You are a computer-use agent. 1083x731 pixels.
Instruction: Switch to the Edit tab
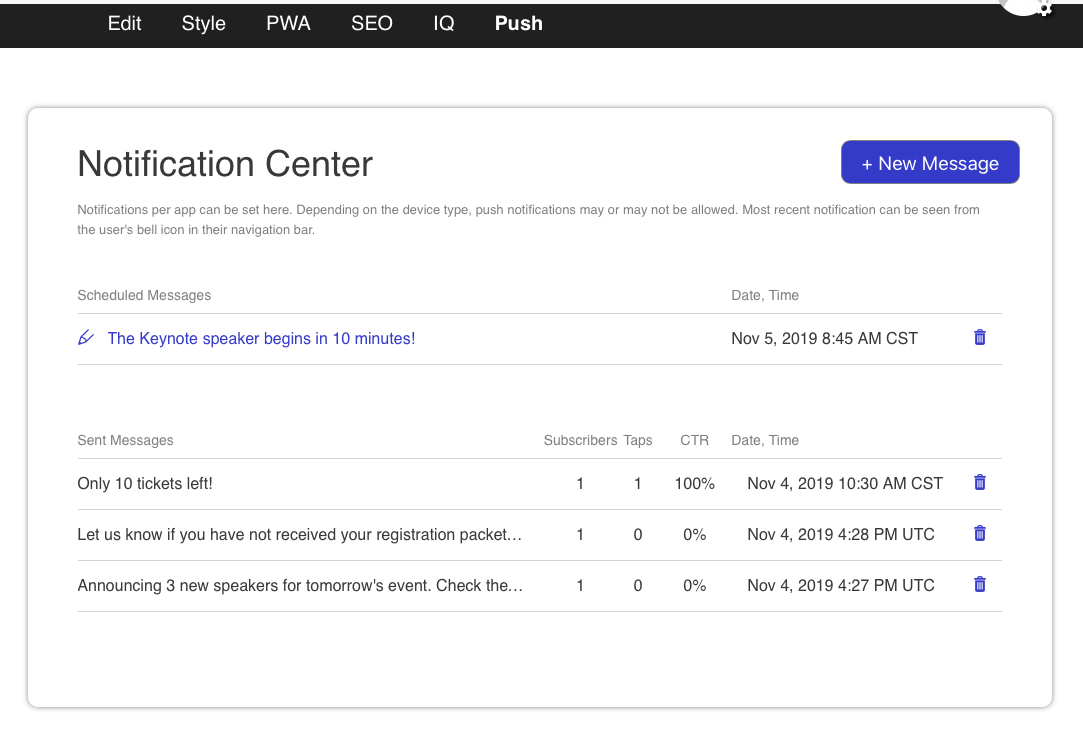(x=124, y=23)
